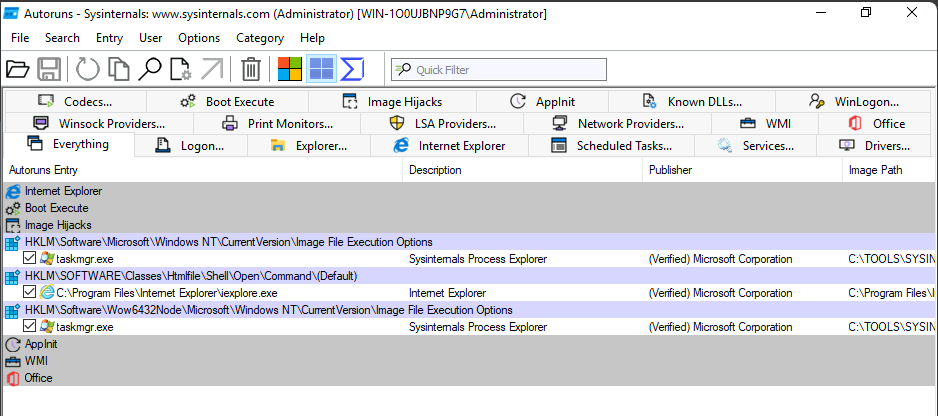Uncheck taskmgr.exe under Wow6432Node key

(29, 327)
